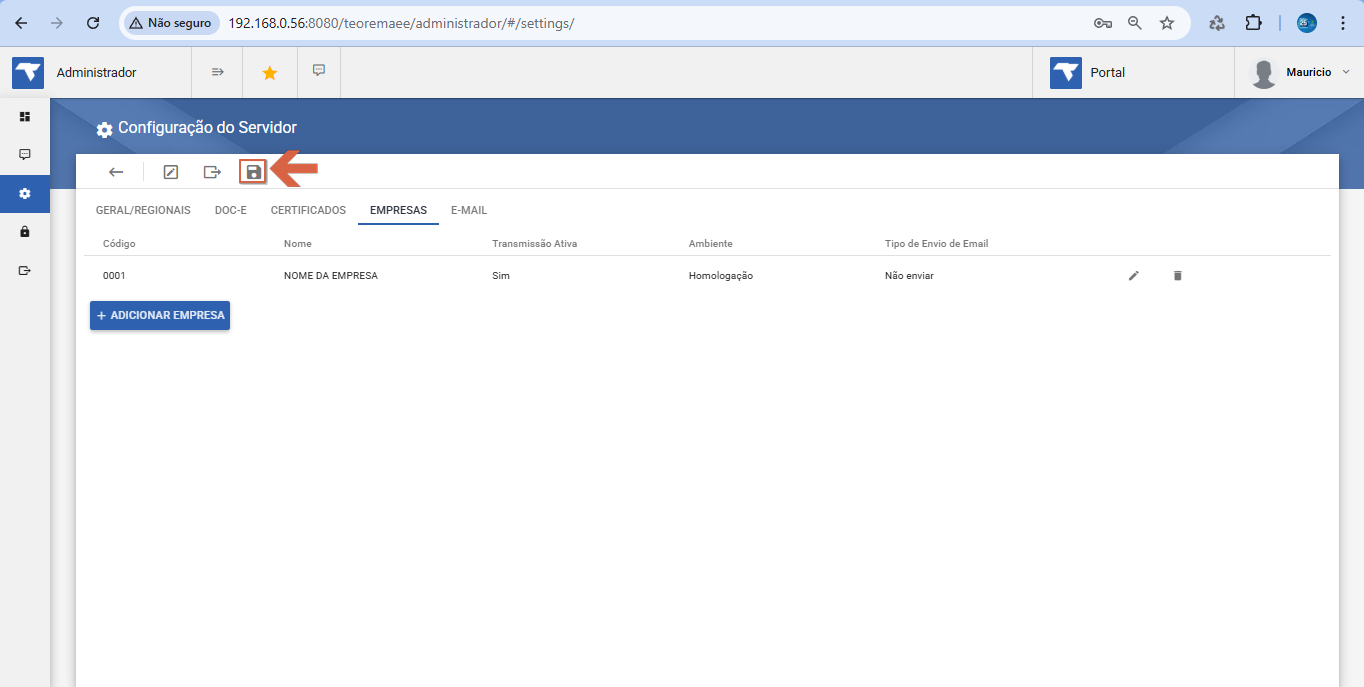Switch to the DOC-E tab
Screen dimensions: 1364x687
coord(231,210)
